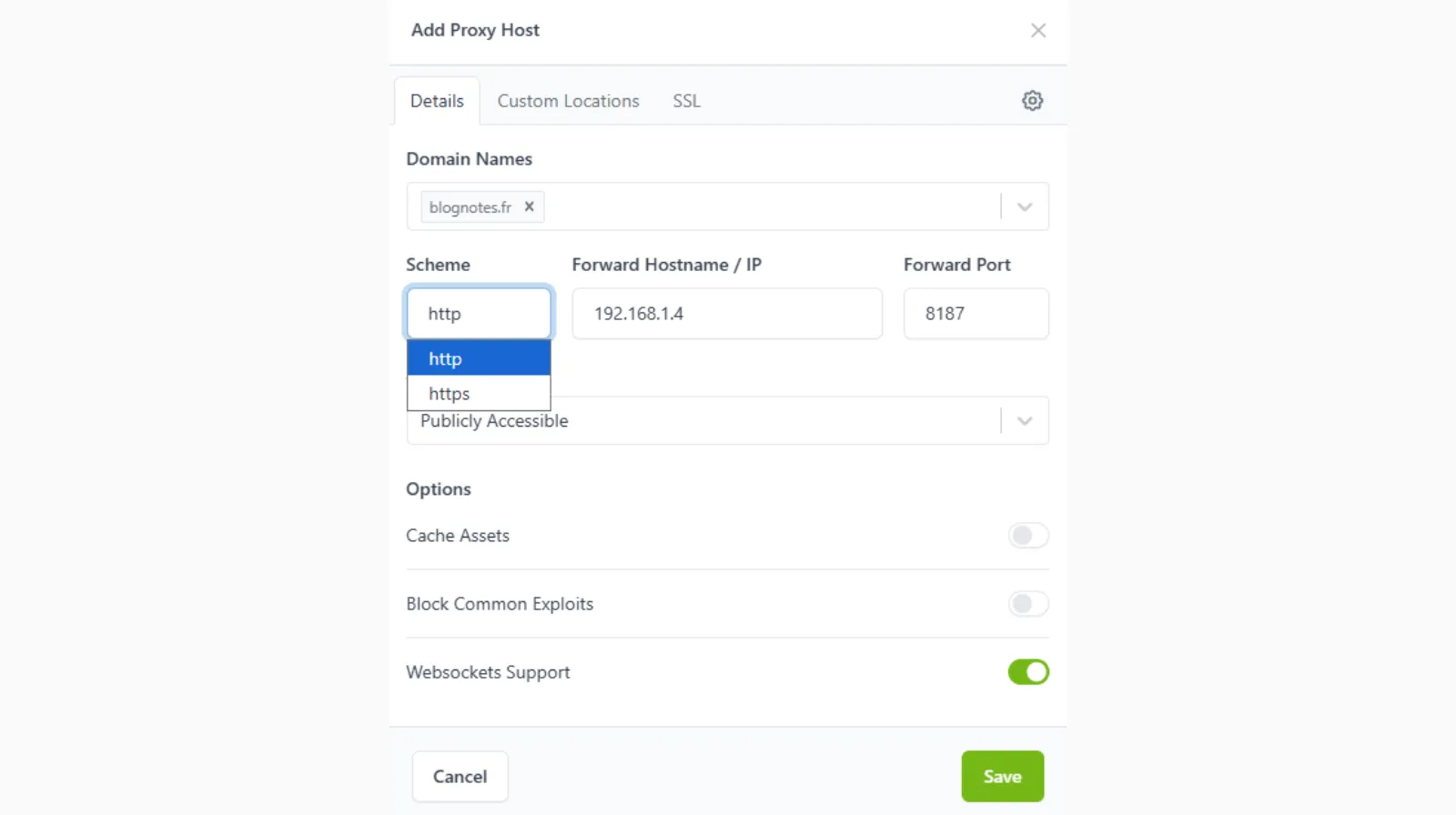
Task: Click into the Forward Port field
Action: click(x=976, y=314)
